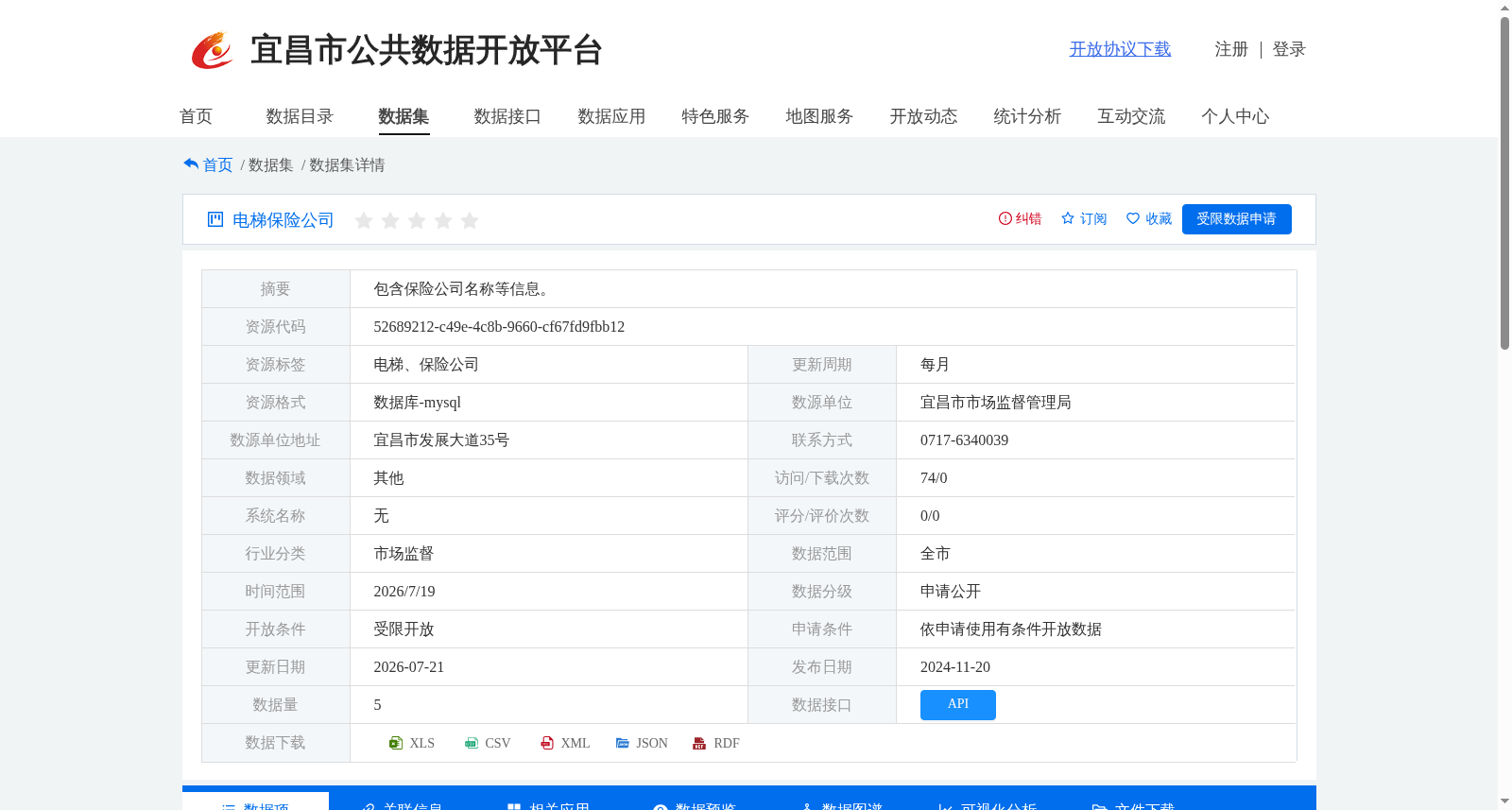Image resolution: width=1512 pixels, height=810 pixels.
Task: Subscribe with the 订阅 star
Action: pos(1084,218)
